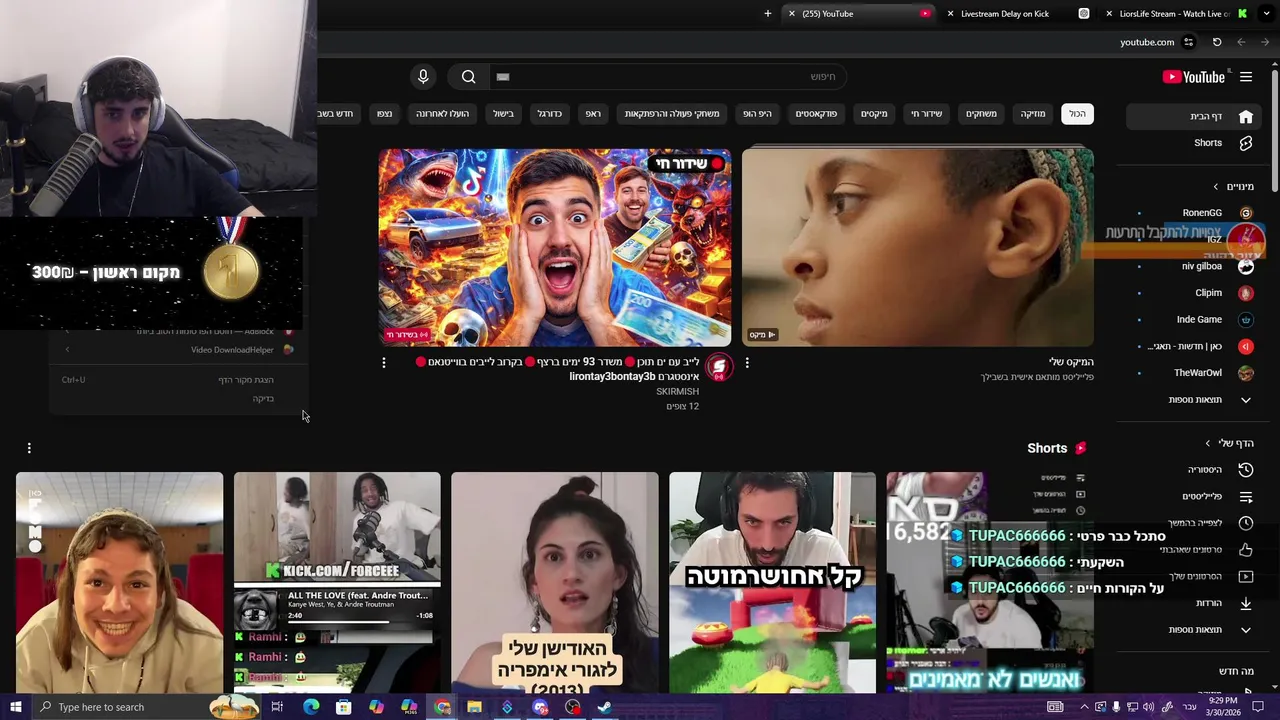
Task: Select the מוזיקה filter chip
Action: 1033,114
